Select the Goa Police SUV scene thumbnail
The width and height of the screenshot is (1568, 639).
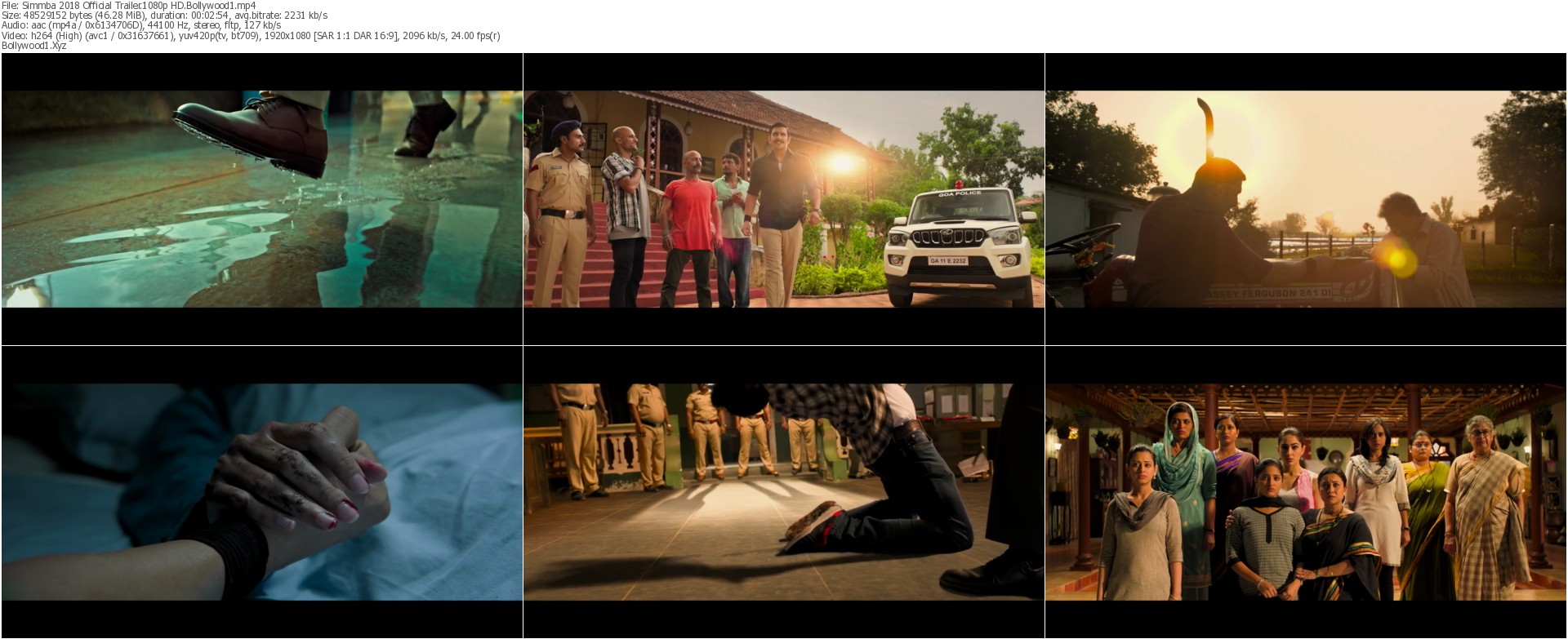pos(784,199)
